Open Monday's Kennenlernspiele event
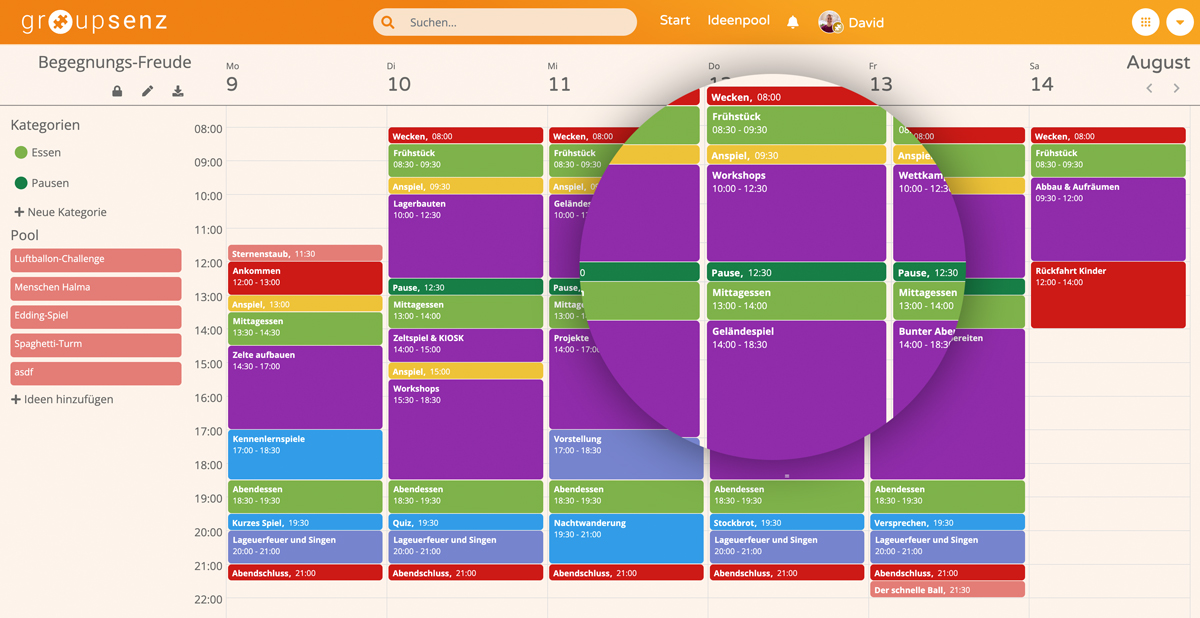1200x618 pixels. (x=305, y=454)
